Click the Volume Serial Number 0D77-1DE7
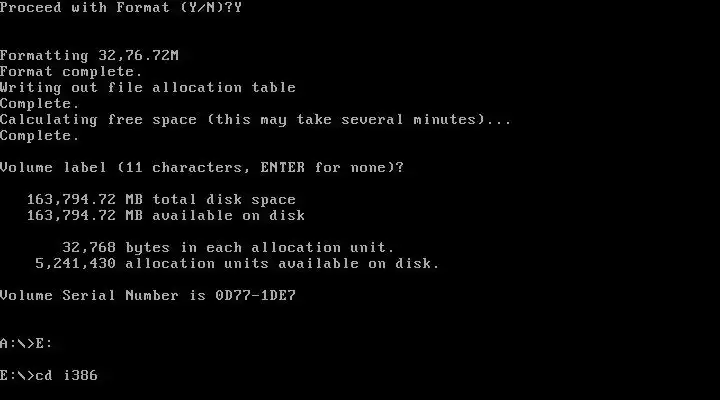720x400 pixels. click(x=148, y=295)
